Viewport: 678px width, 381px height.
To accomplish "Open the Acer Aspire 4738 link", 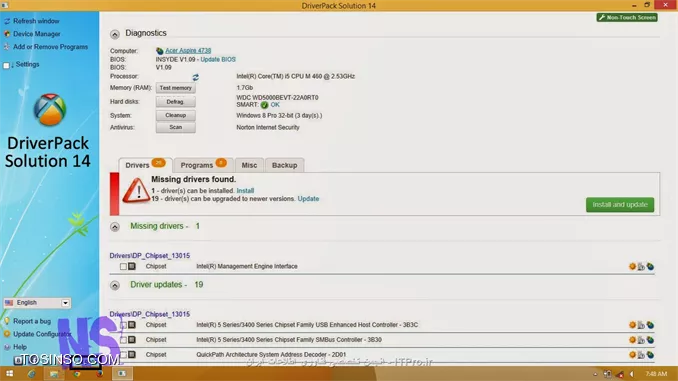I will [188, 51].
